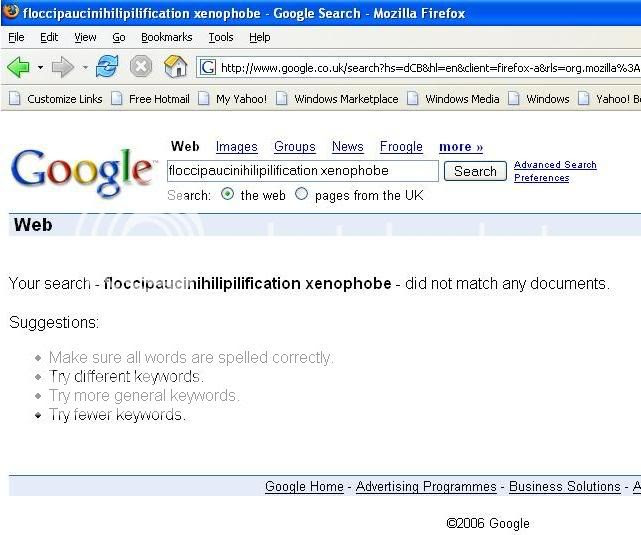This screenshot has width=641, height=535.
Task: Select 'pages from the UK' radio button
Action: click(301, 194)
